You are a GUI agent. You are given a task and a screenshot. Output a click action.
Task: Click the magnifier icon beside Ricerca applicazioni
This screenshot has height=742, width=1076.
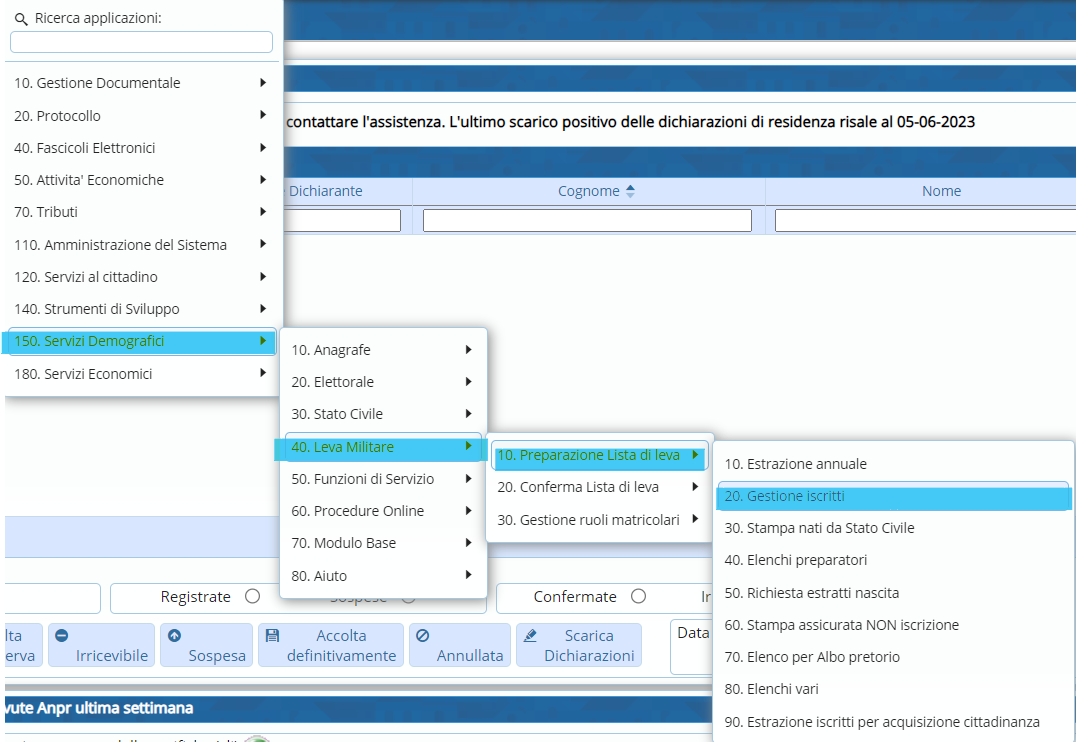tap(21, 19)
